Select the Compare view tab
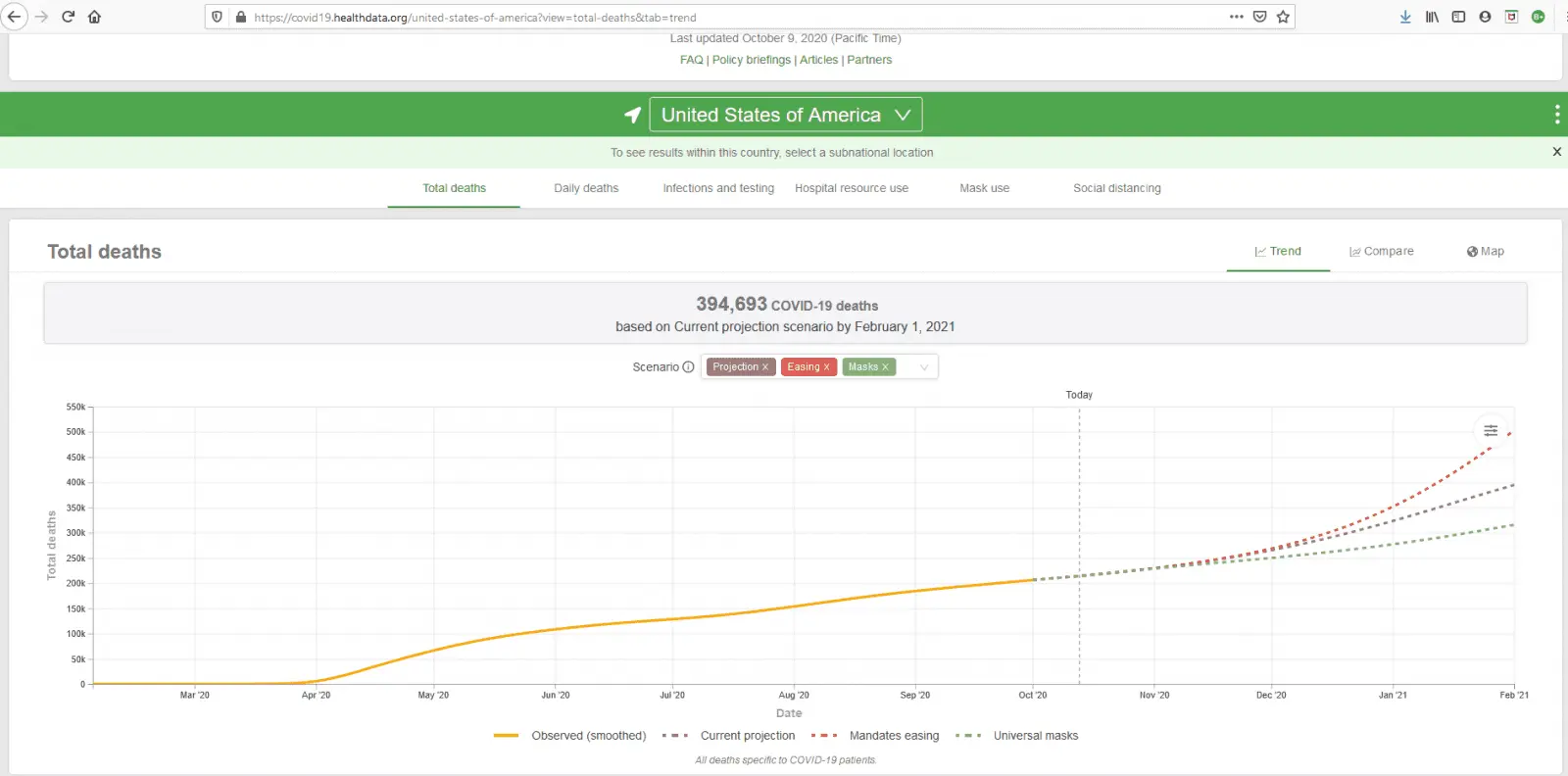This screenshot has width=1568, height=776. tap(1382, 252)
